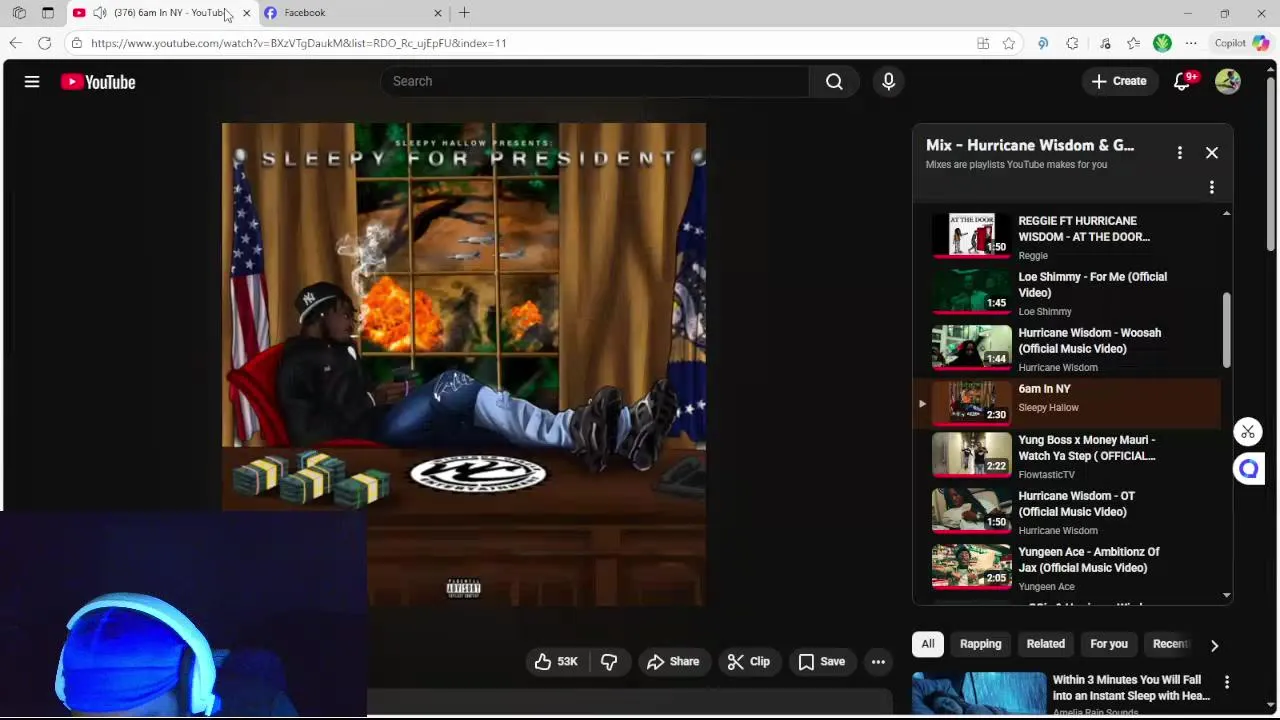Close the Mix playlist panel
Screen dimensions: 1280x720
(x=1212, y=152)
